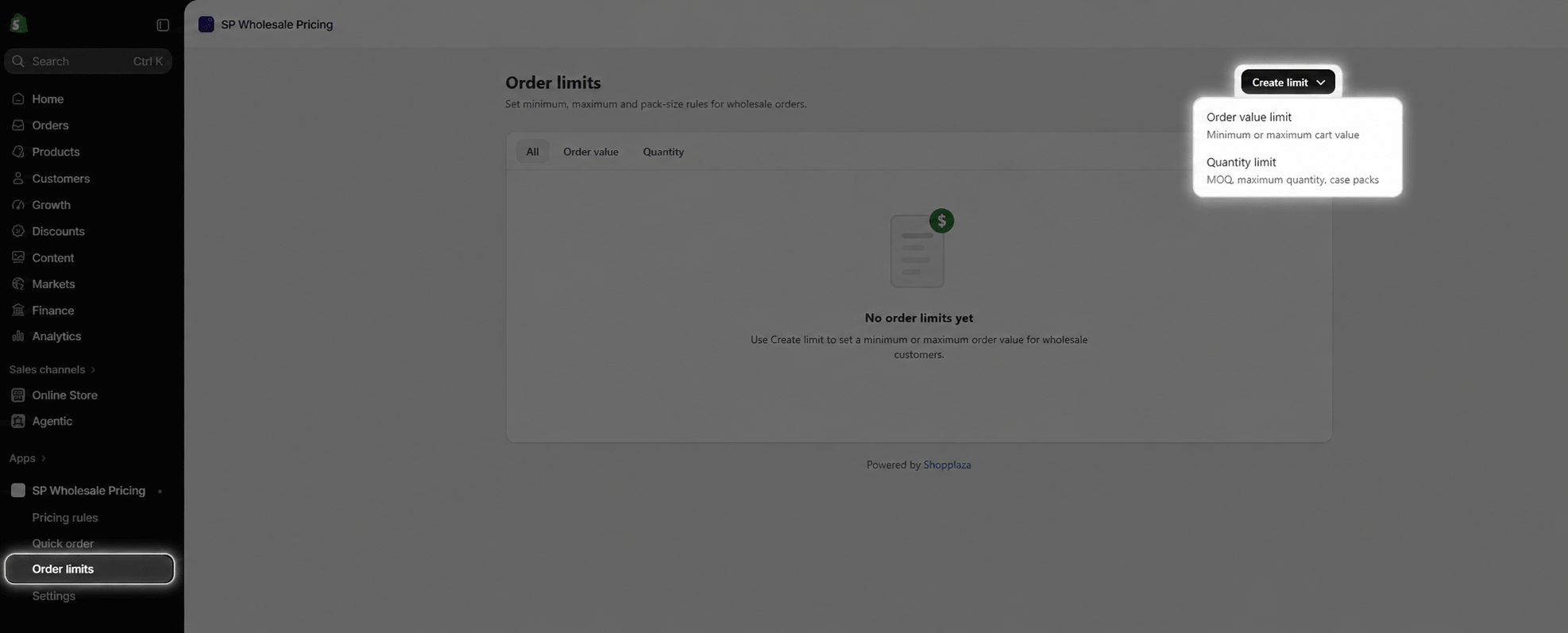Click the Markets globe icon
Screen dimensions: 1568x633
(18, 284)
